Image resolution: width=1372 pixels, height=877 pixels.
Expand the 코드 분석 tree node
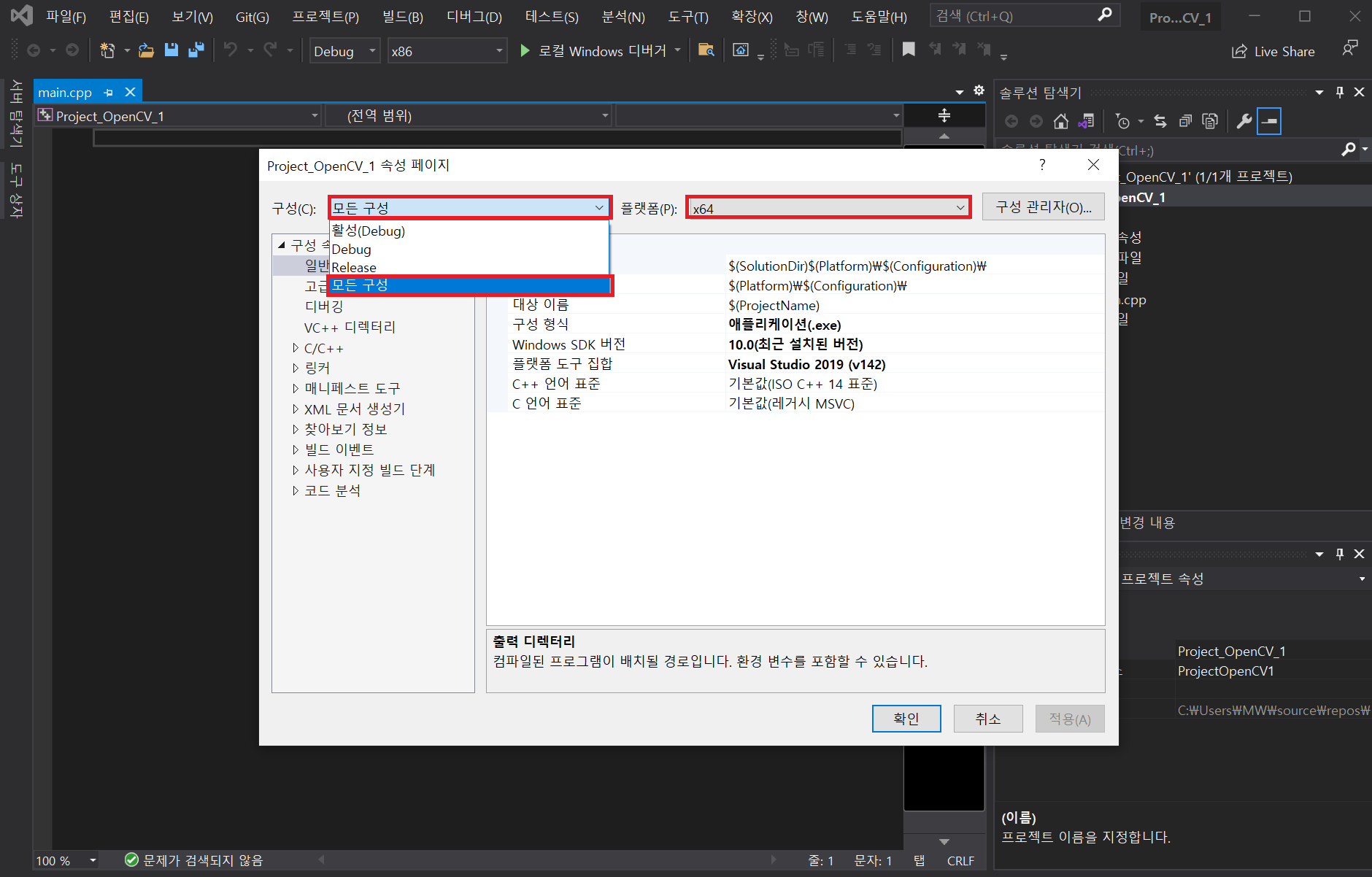tap(296, 490)
